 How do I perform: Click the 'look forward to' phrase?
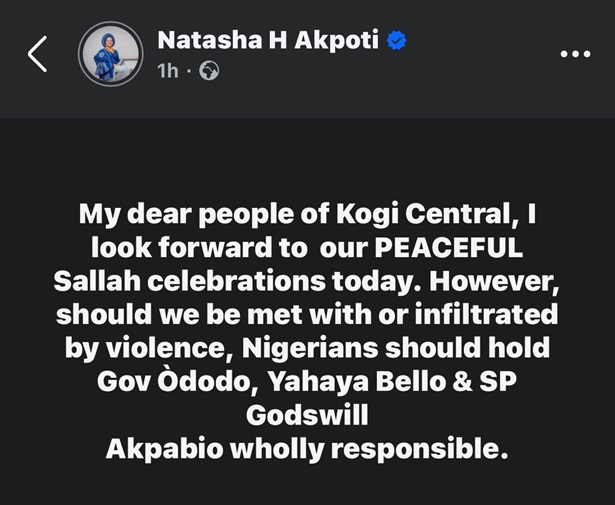tap(199, 248)
